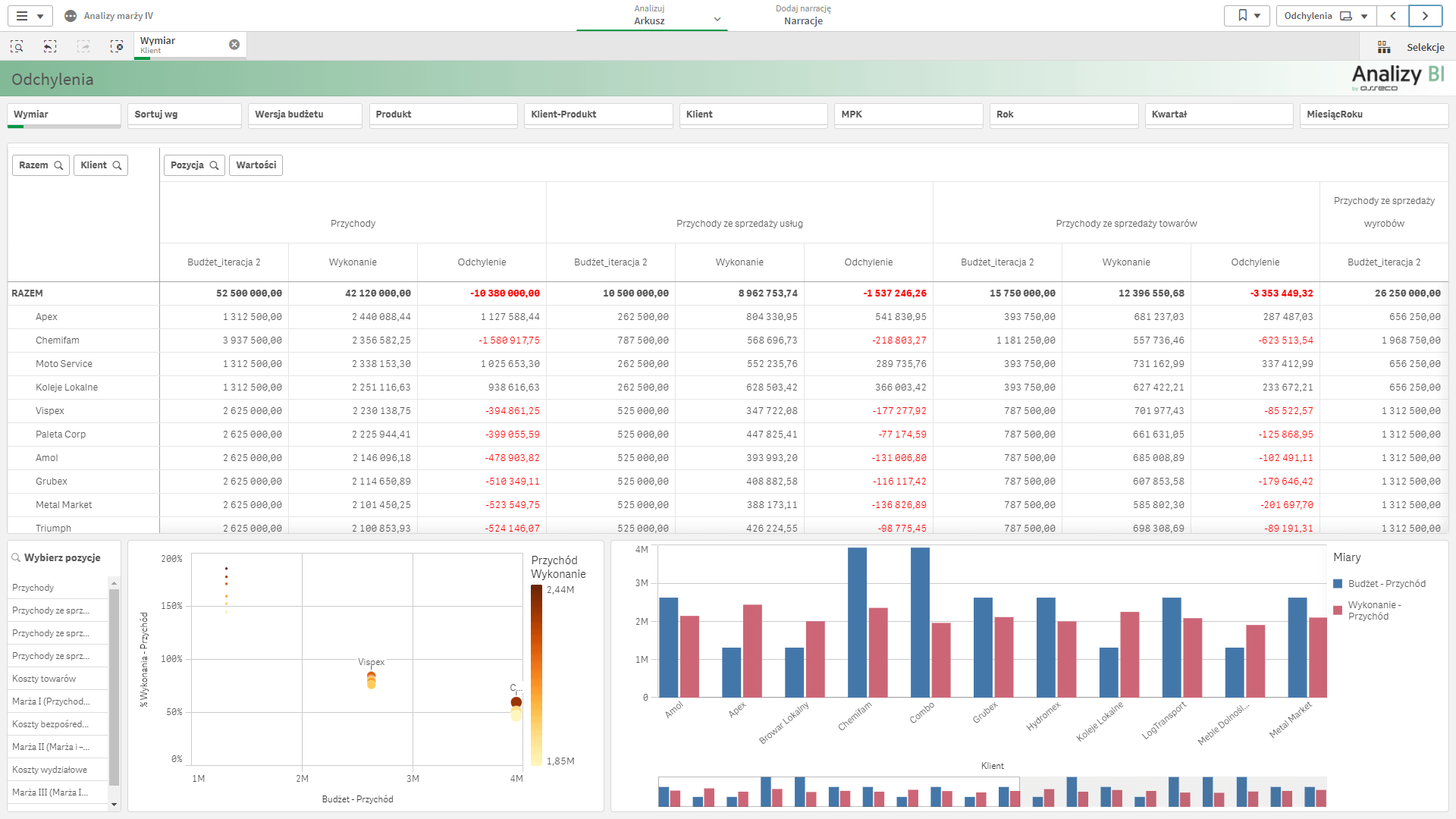Toggle Budżet - Przychód legend item
The image size is (1456, 819).
coord(1386,584)
